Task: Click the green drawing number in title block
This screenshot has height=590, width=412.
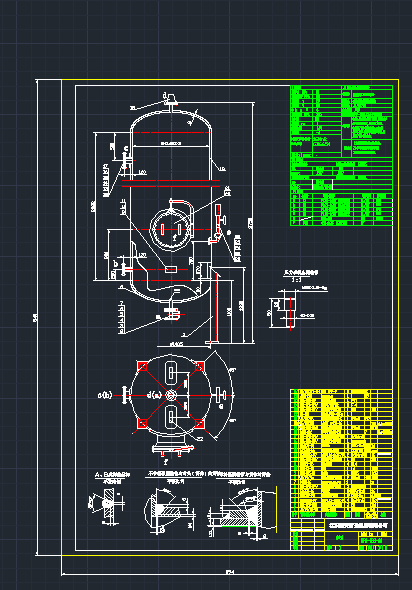Action: tap(372, 541)
